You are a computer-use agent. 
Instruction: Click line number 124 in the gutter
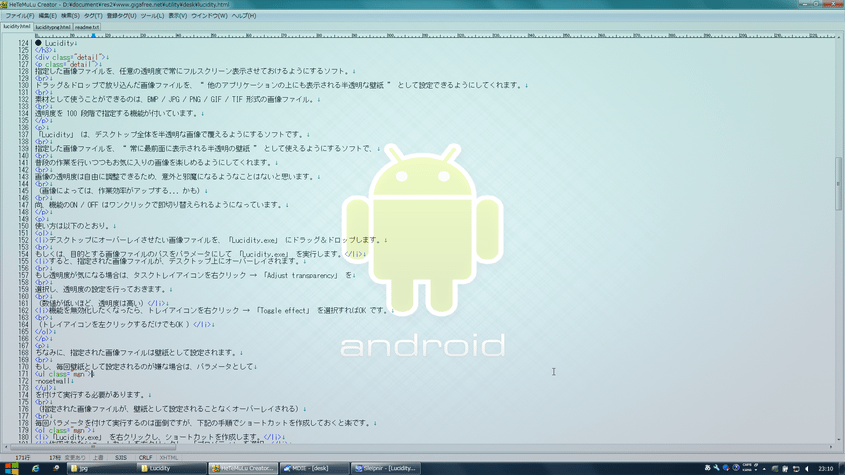point(23,43)
